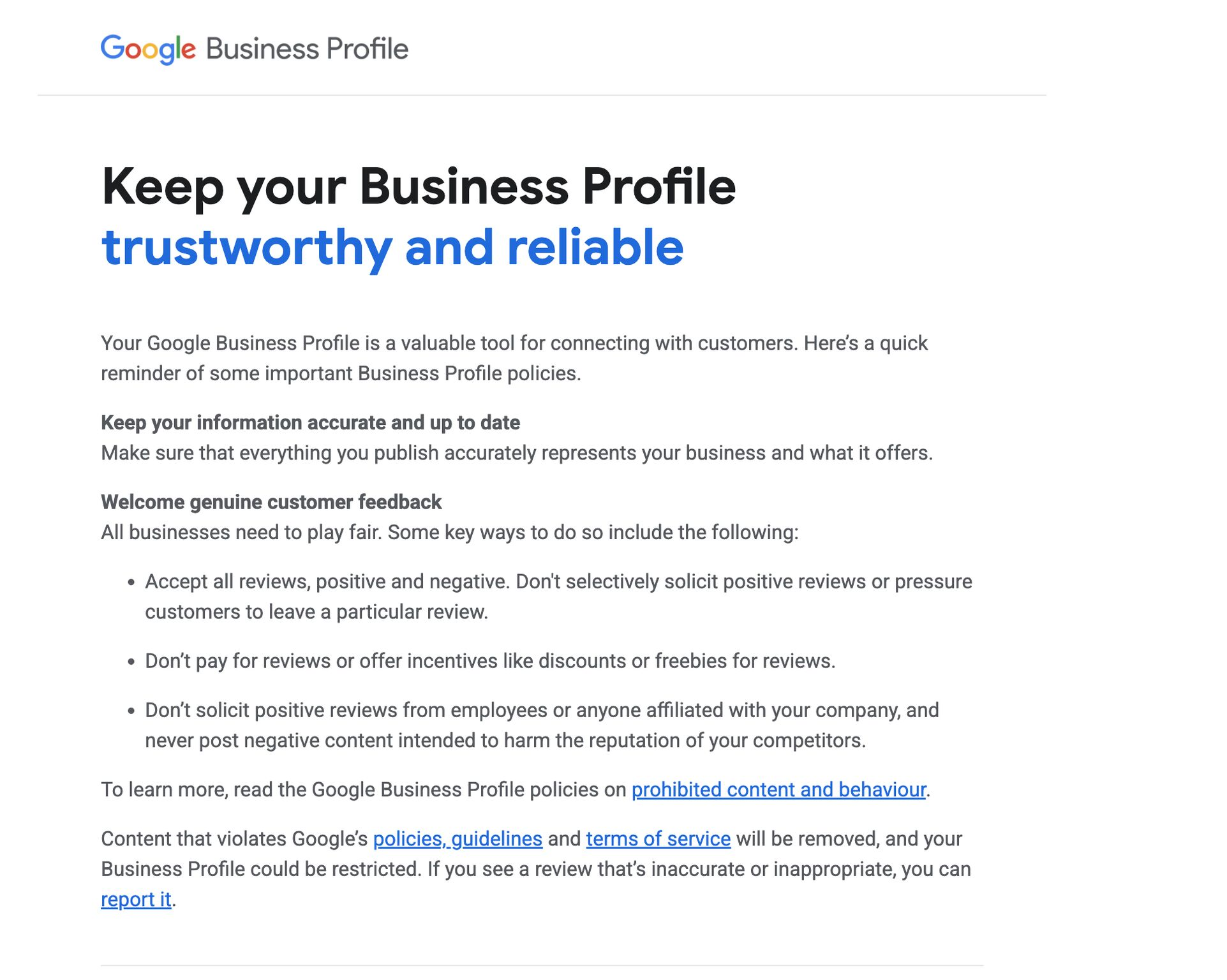Screen dimensions: 1227x980
Task: Click the "Keep your information accurate" subheading
Action: [x=310, y=423]
